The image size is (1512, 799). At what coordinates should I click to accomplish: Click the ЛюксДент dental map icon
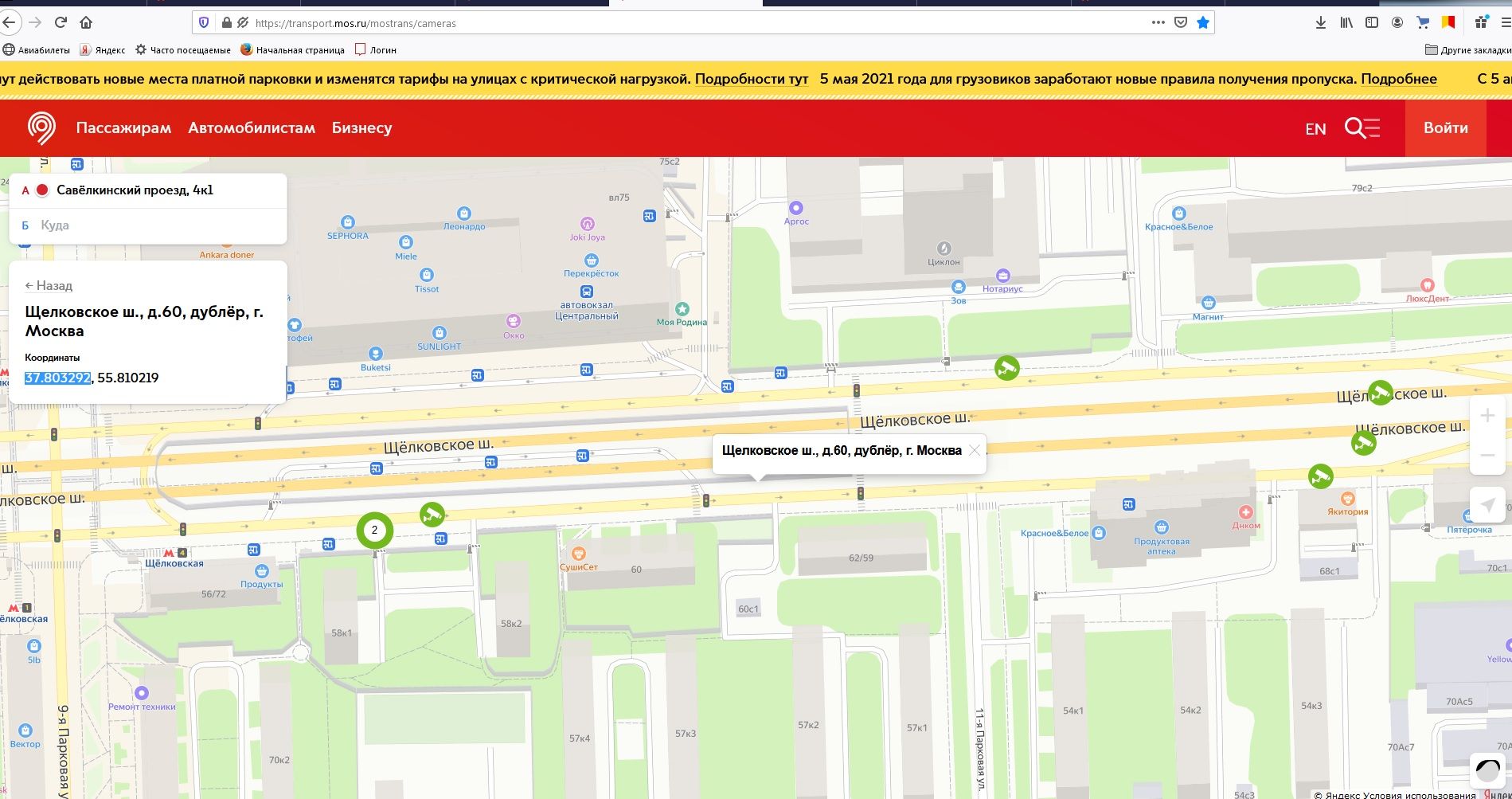point(1428,284)
